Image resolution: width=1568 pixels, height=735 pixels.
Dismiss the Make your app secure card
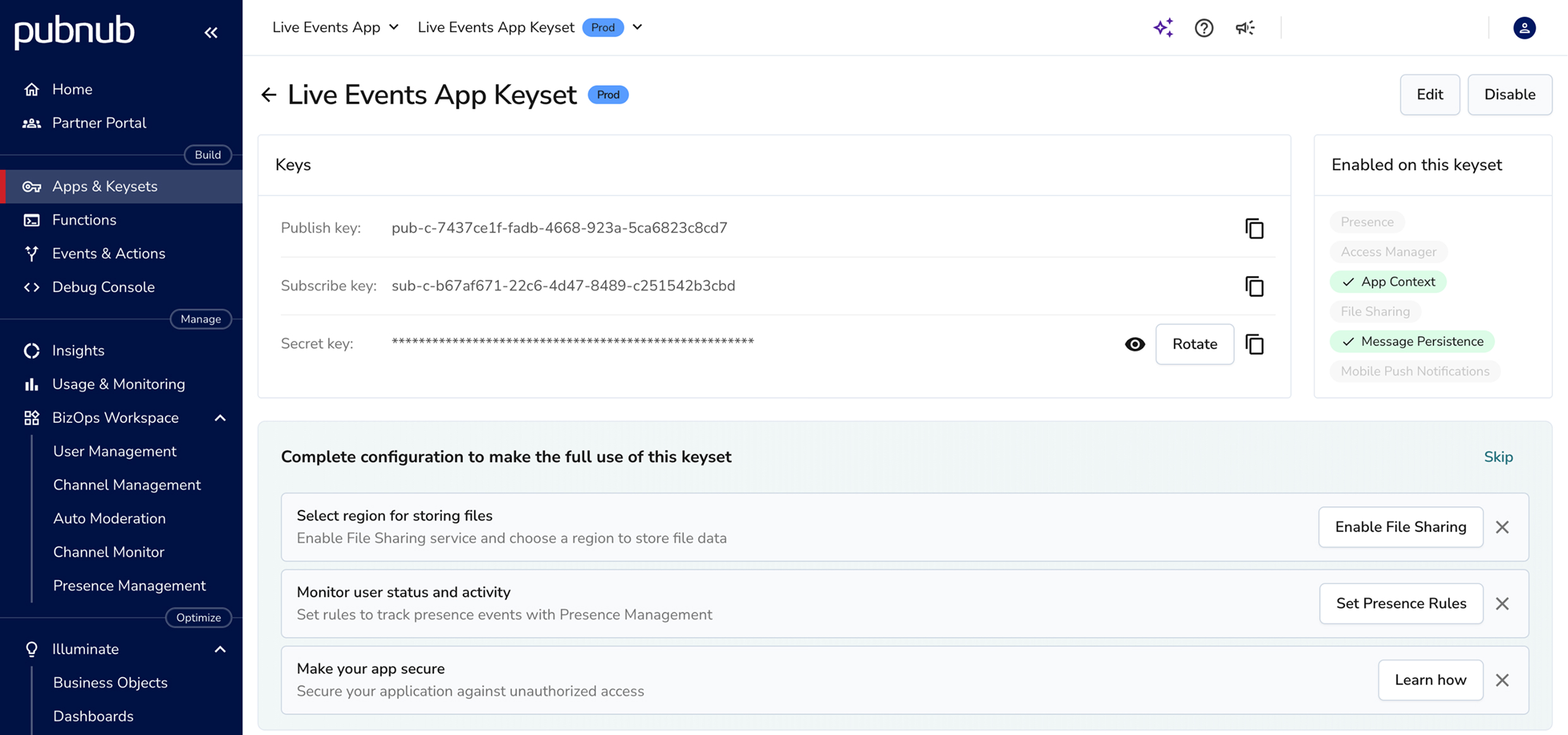(1502, 680)
